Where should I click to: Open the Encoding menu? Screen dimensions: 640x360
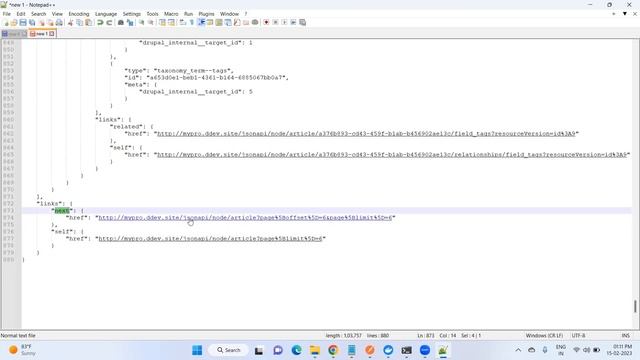[78, 14]
